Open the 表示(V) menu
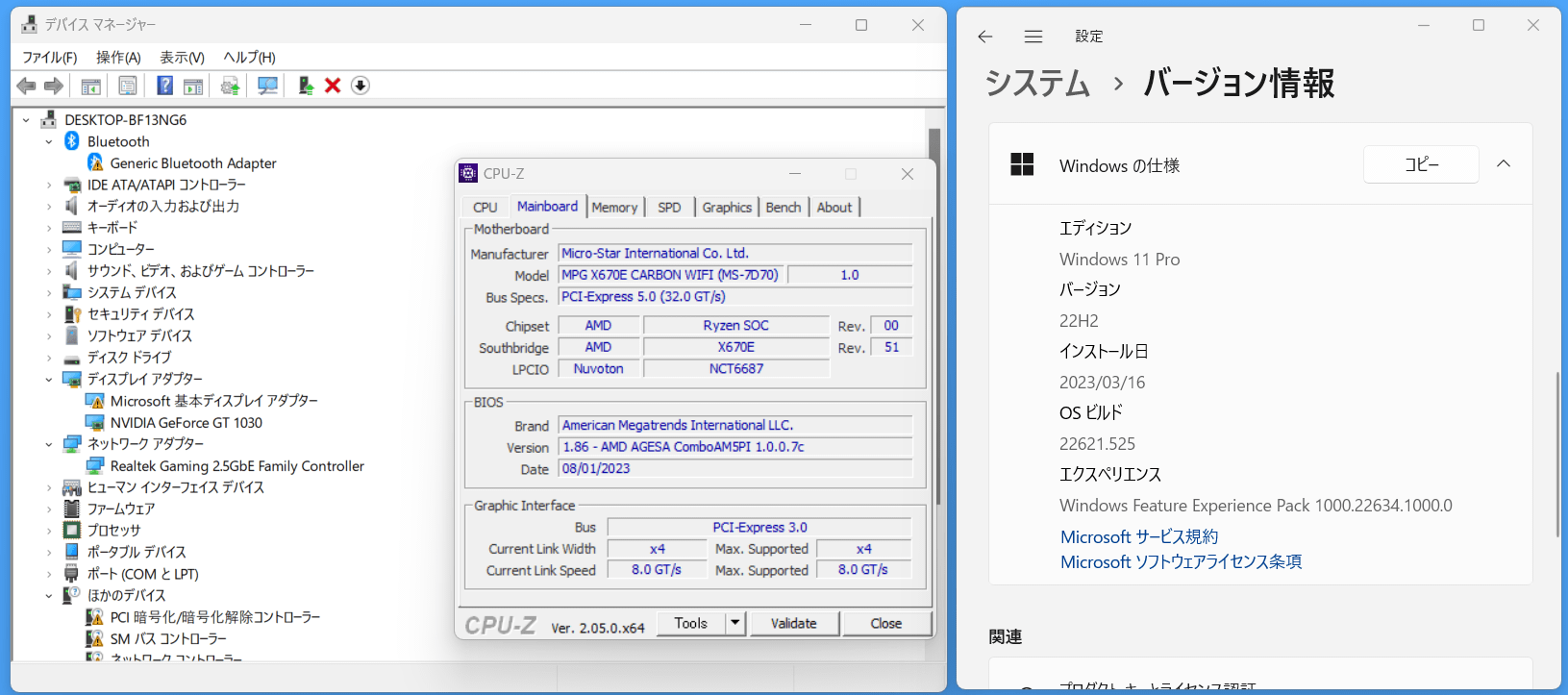Image resolution: width=1568 pixels, height=695 pixels. [x=182, y=58]
